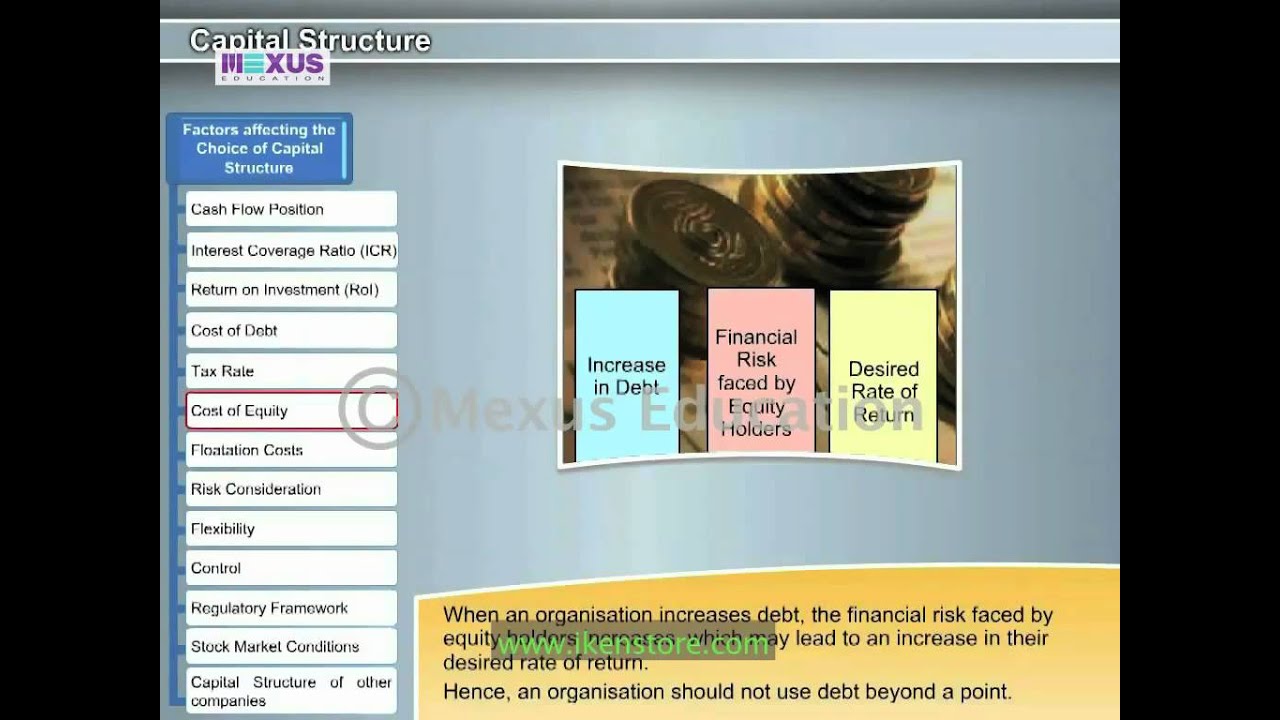Select the Cash Flow Position item

[x=291, y=209]
